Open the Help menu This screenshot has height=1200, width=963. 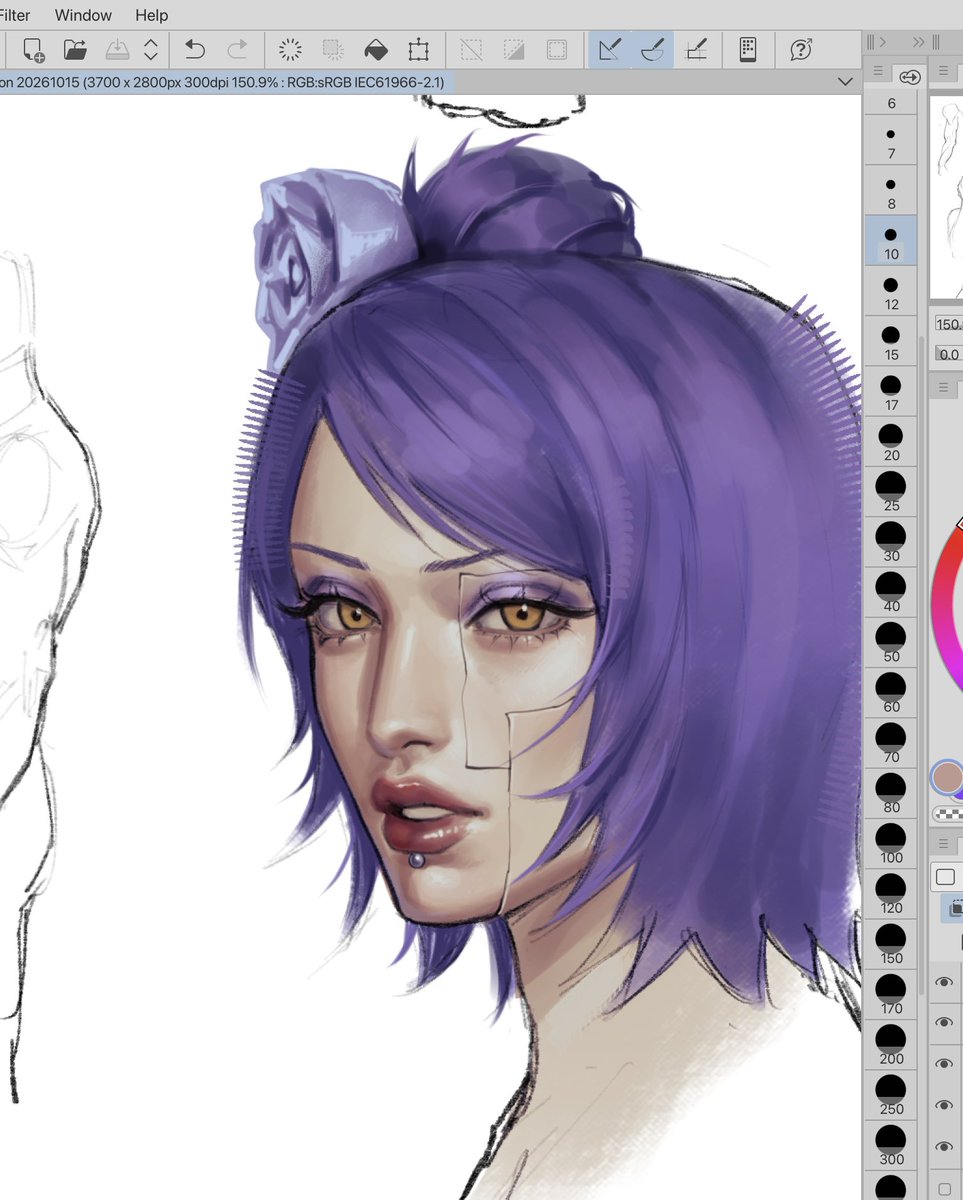152,15
